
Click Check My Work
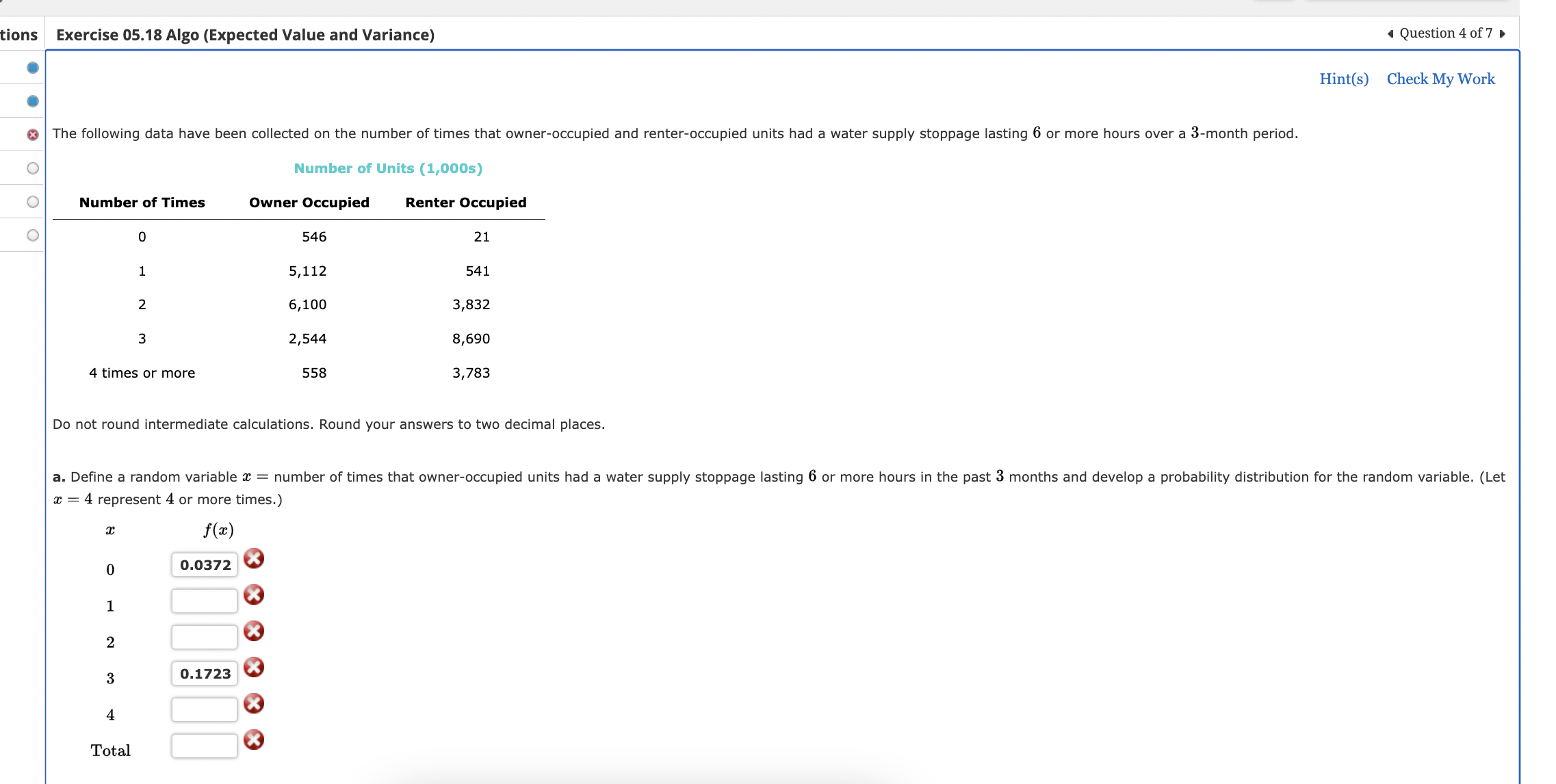(1440, 79)
